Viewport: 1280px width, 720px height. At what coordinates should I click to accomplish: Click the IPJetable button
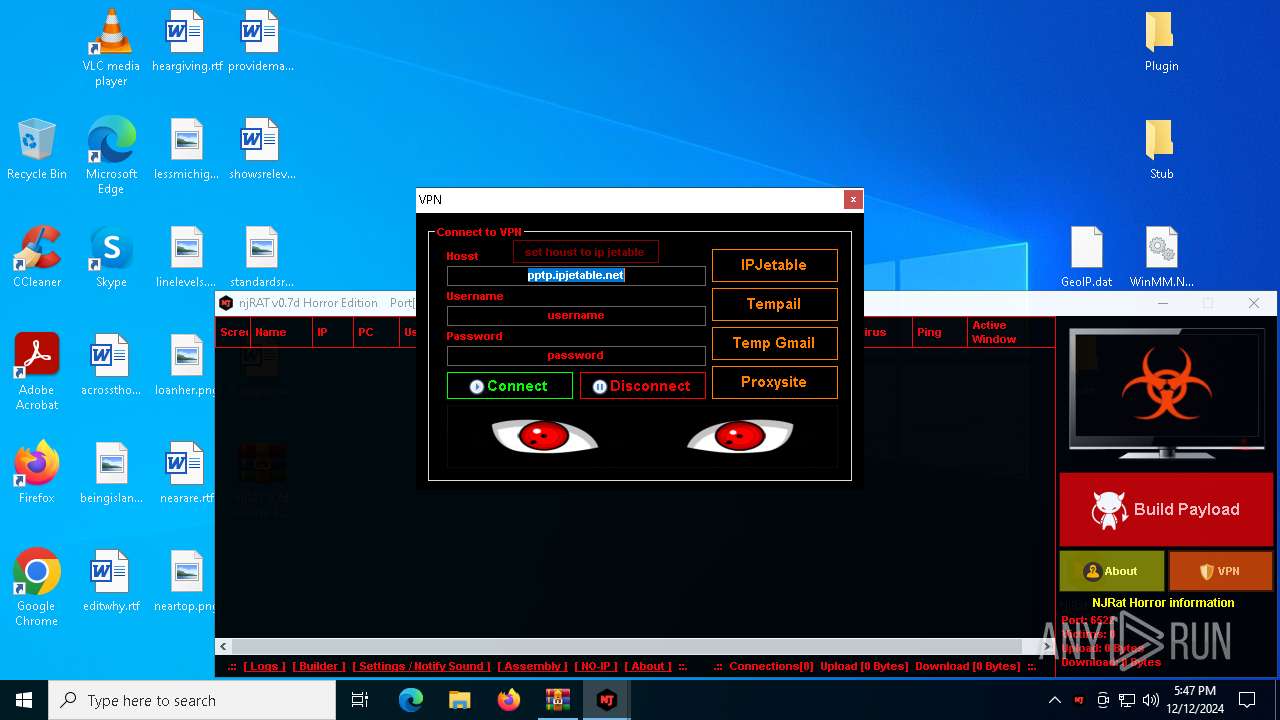[774, 265]
